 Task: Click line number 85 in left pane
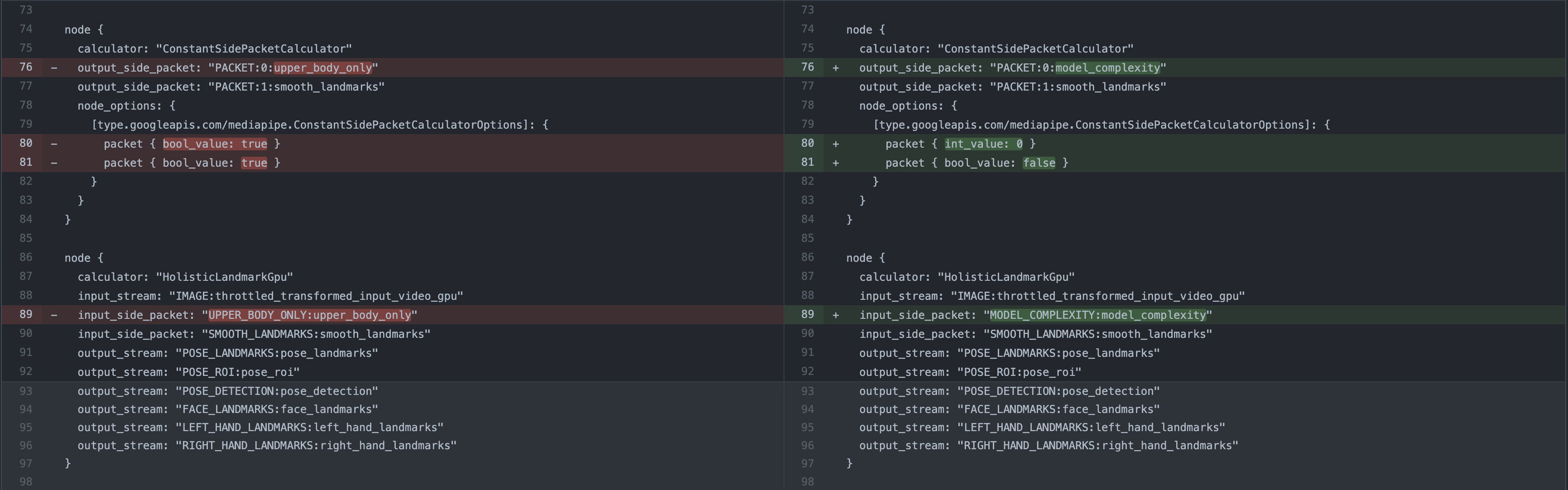click(x=25, y=238)
